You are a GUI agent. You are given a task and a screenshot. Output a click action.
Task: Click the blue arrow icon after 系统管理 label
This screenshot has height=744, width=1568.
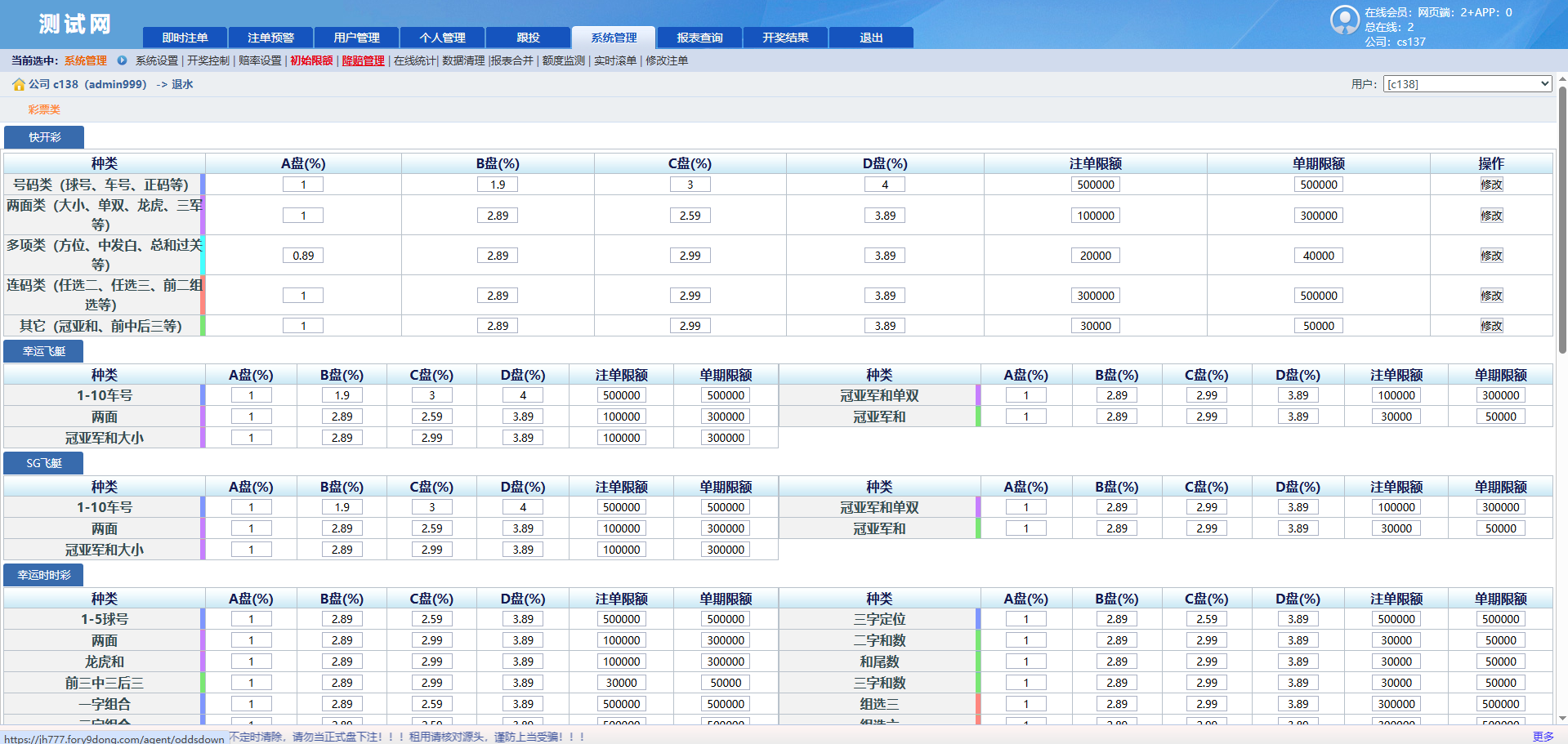[122, 60]
